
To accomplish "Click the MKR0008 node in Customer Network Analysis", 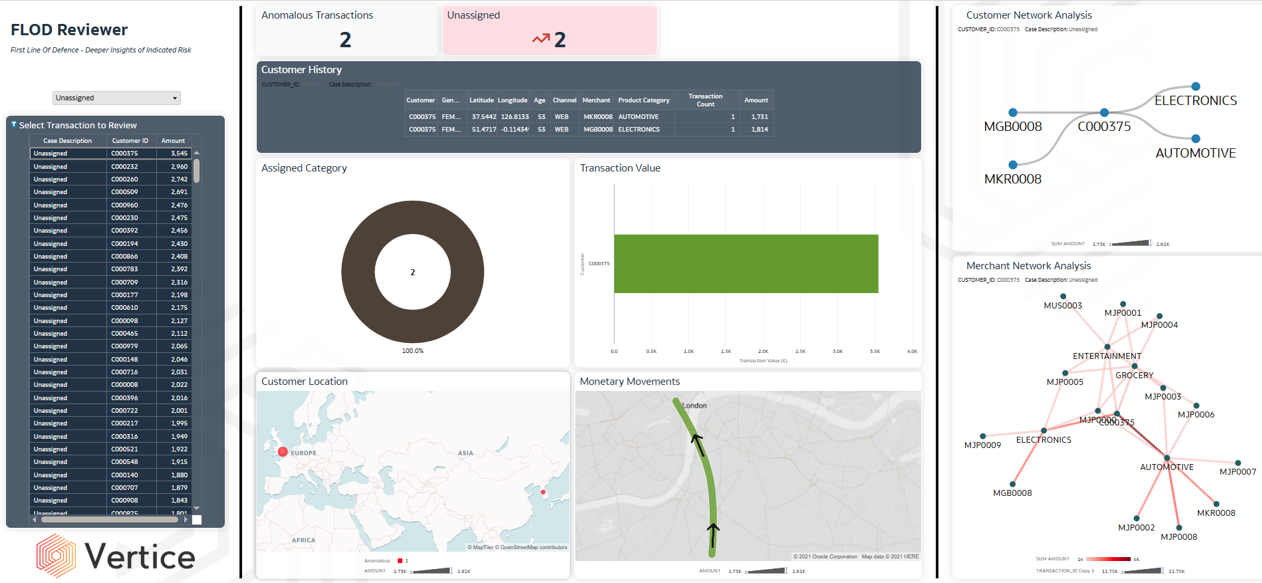I will (x=1013, y=165).
